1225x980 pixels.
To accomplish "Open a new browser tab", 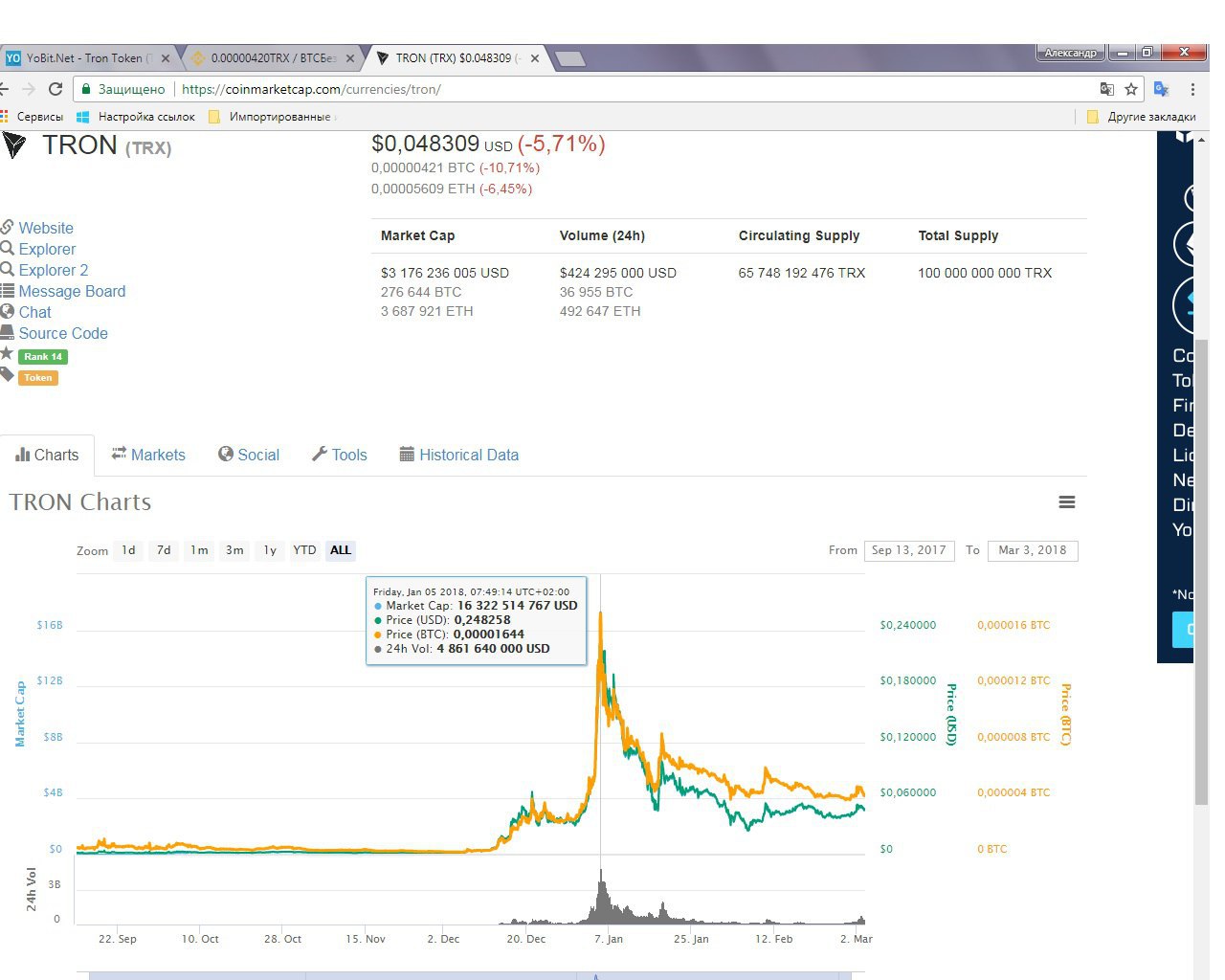I will [570, 59].
